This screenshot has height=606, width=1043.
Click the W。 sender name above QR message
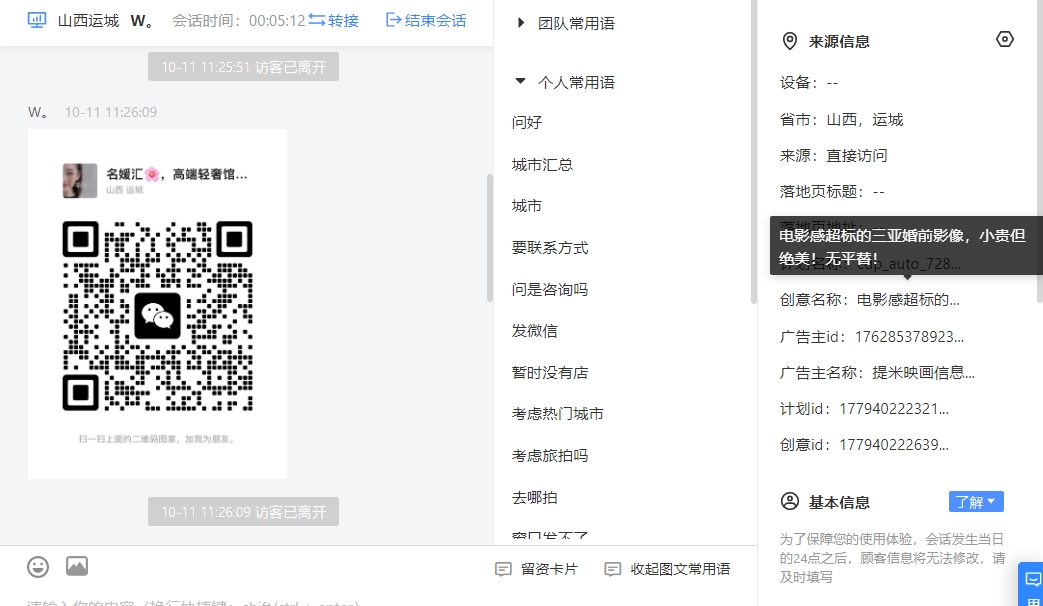click(x=37, y=112)
